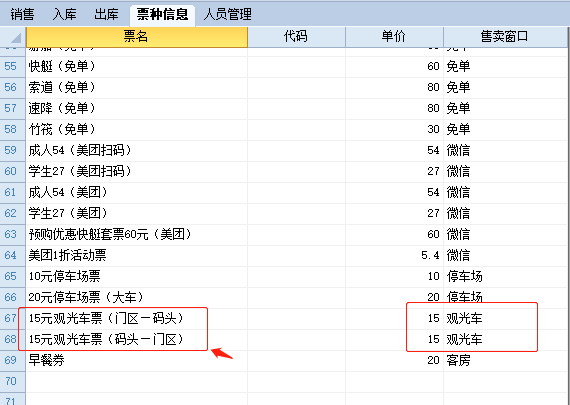Select the cell 15元观光车票（码头－门区）
The image size is (570, 405).
137,340
